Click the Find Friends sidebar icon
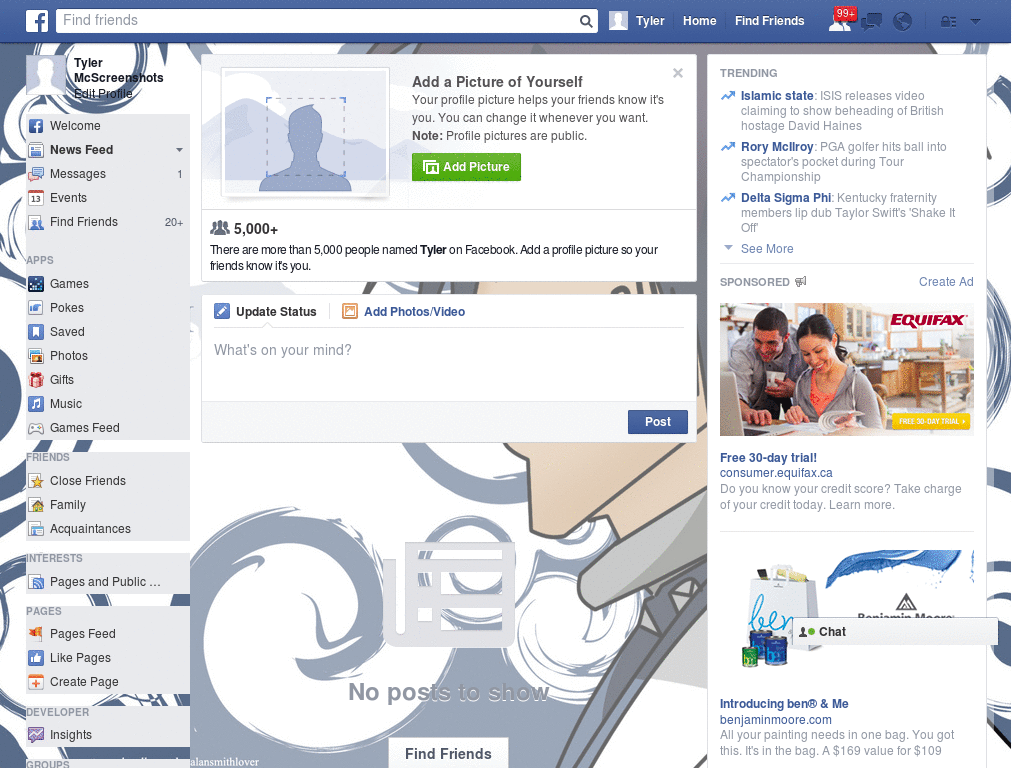Screen dimensions: 1024x768 point(36,223)
